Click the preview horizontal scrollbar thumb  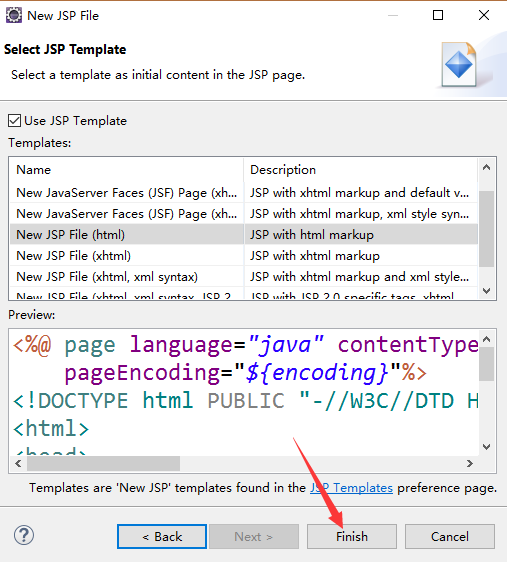[104, 463]
